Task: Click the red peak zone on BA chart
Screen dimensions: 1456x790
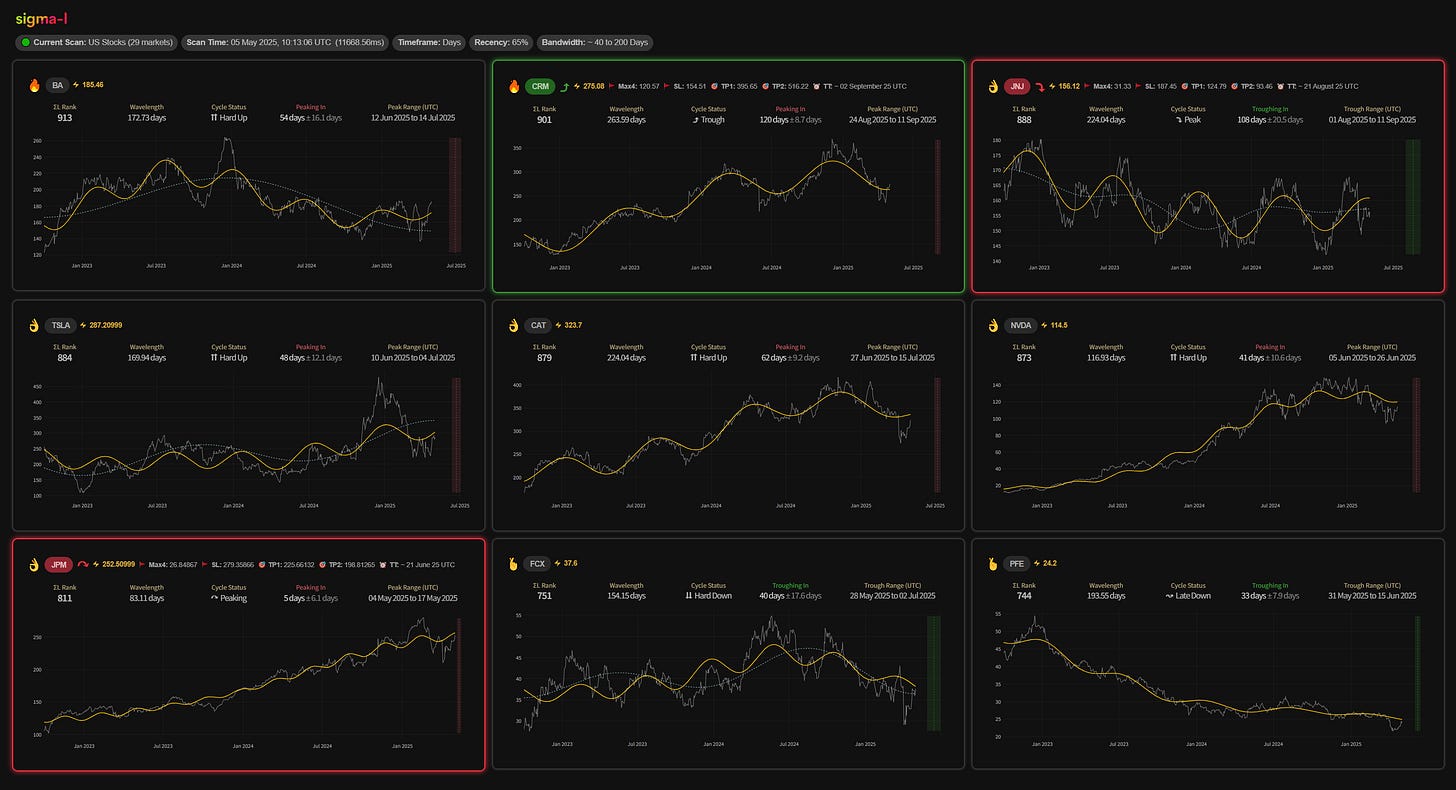Action: click(455, 196)
